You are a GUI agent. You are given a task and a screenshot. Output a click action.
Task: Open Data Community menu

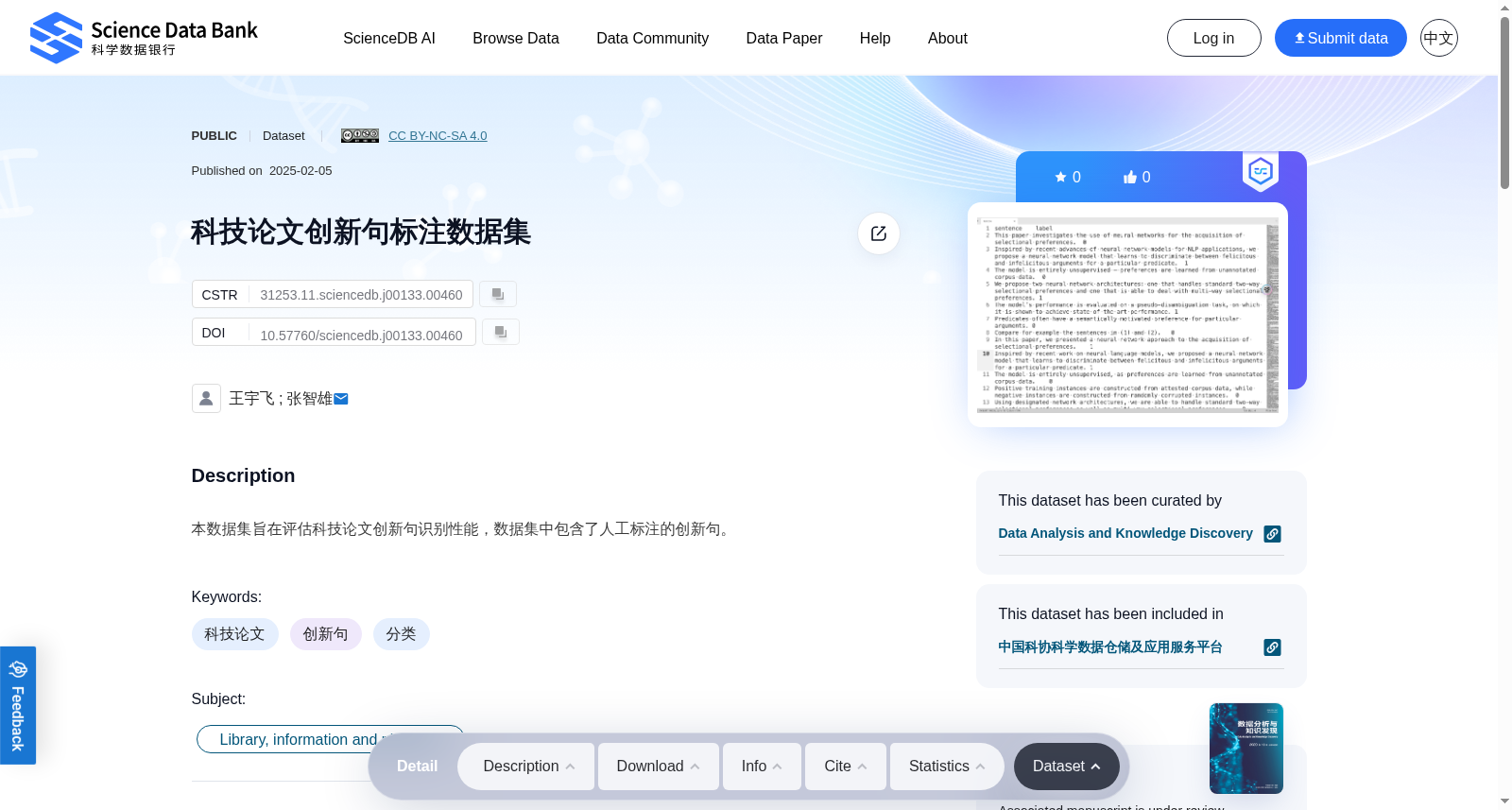[652, 38]
